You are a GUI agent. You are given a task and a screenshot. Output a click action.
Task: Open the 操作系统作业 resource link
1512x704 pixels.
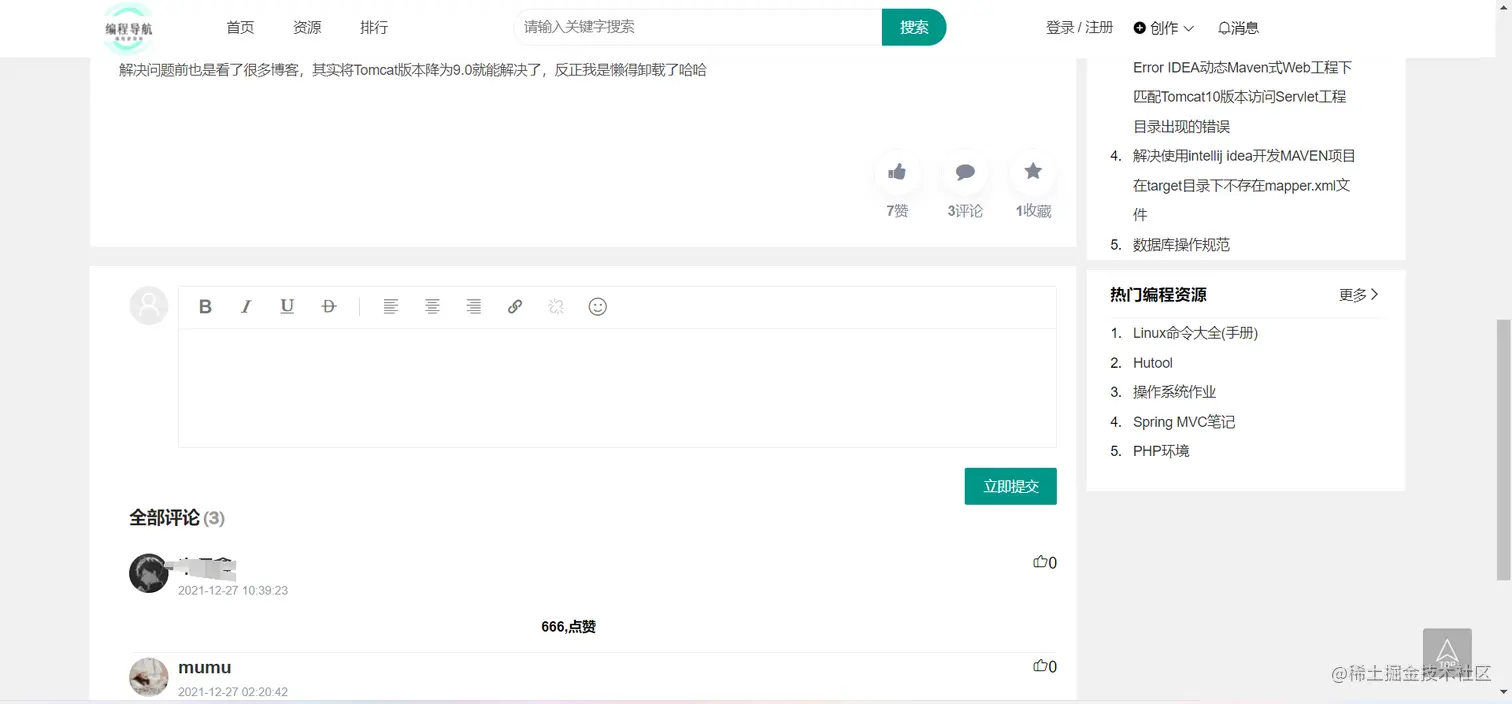[x=1174, y=392]
